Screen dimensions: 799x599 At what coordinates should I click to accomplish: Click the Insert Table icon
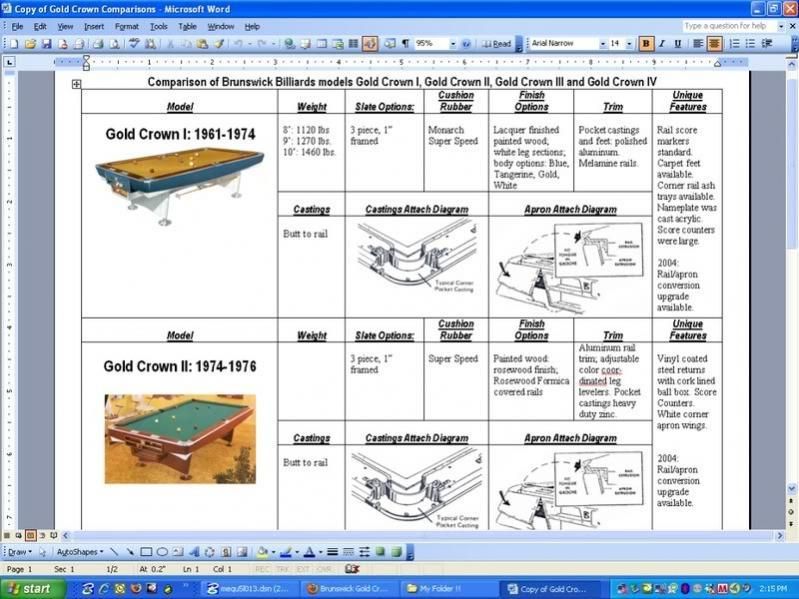click(322, 44)
